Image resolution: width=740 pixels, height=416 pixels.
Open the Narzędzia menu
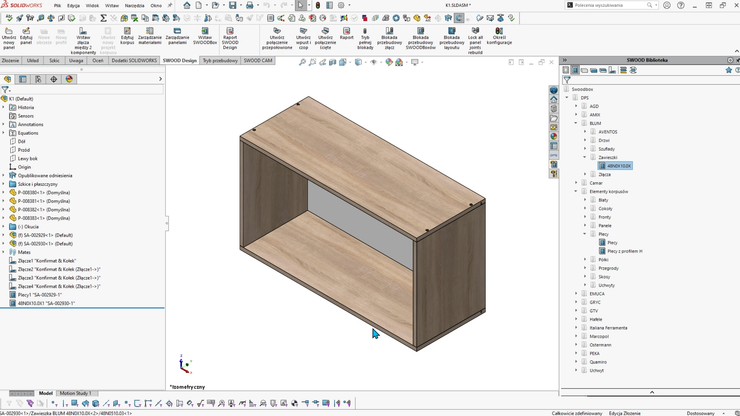click(x=134, y=6)
